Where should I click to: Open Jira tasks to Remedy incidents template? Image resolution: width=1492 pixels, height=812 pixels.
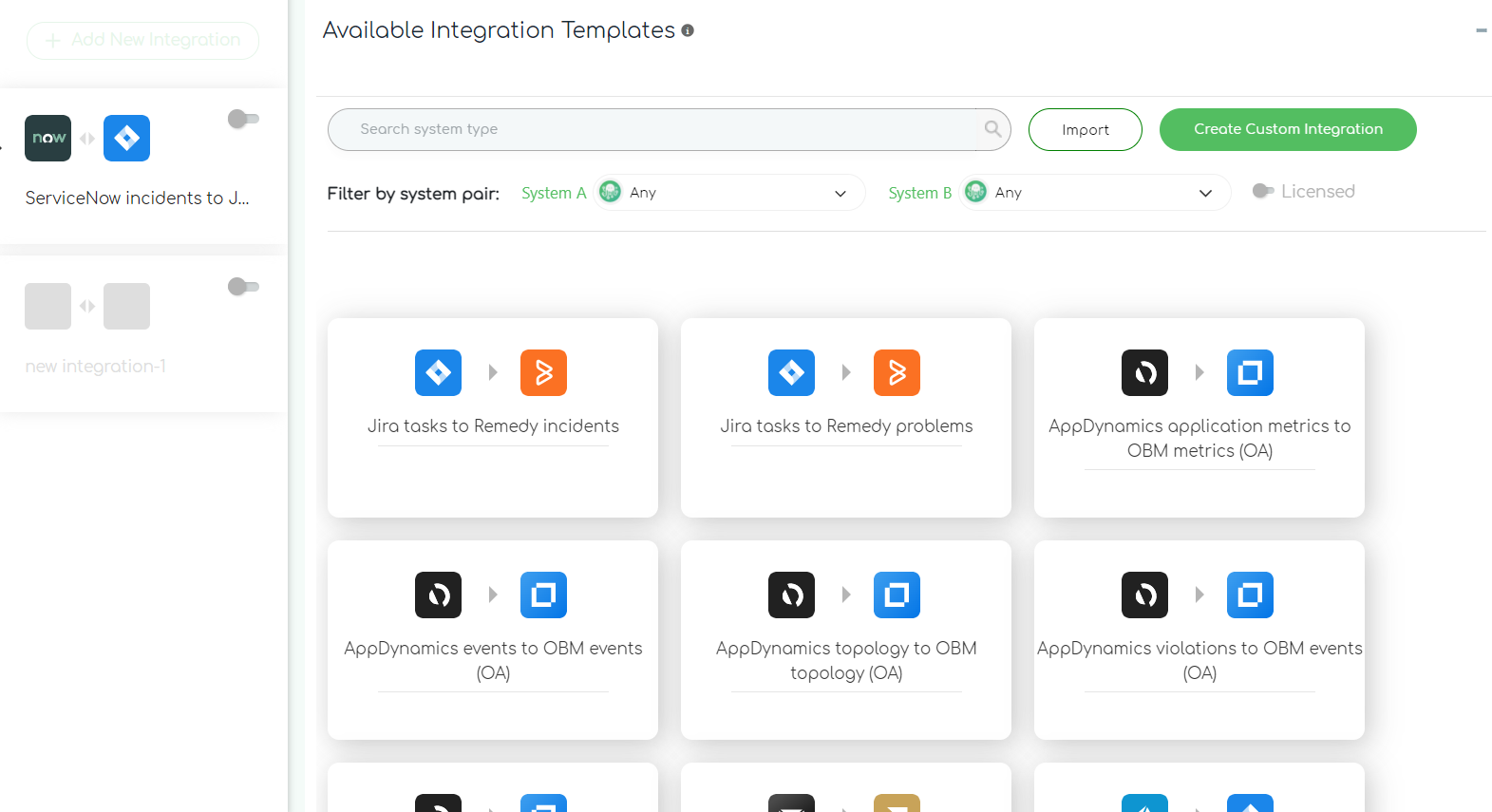[x=493, y=418]
